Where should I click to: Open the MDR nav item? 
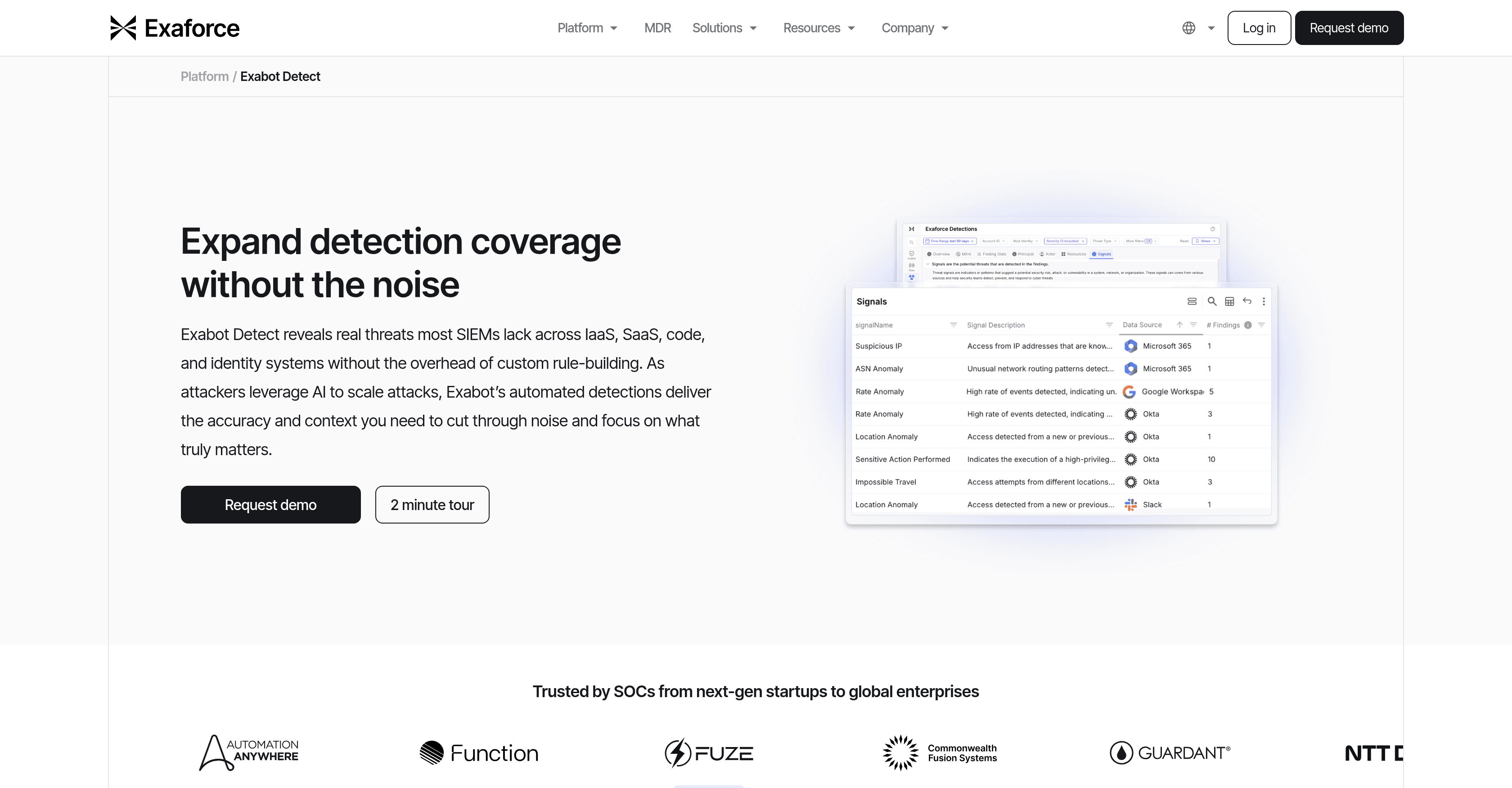pyautogui.click(x=657, y=28)
